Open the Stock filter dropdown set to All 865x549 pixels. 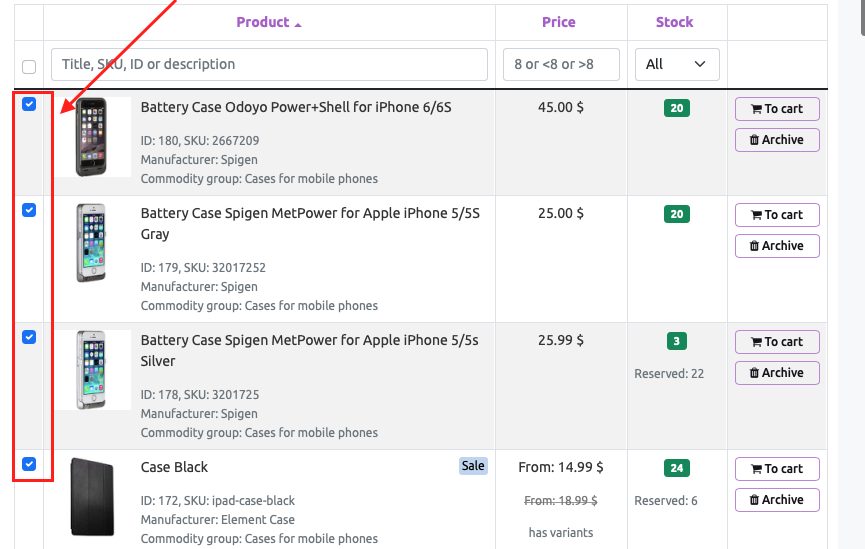point(677,65)
